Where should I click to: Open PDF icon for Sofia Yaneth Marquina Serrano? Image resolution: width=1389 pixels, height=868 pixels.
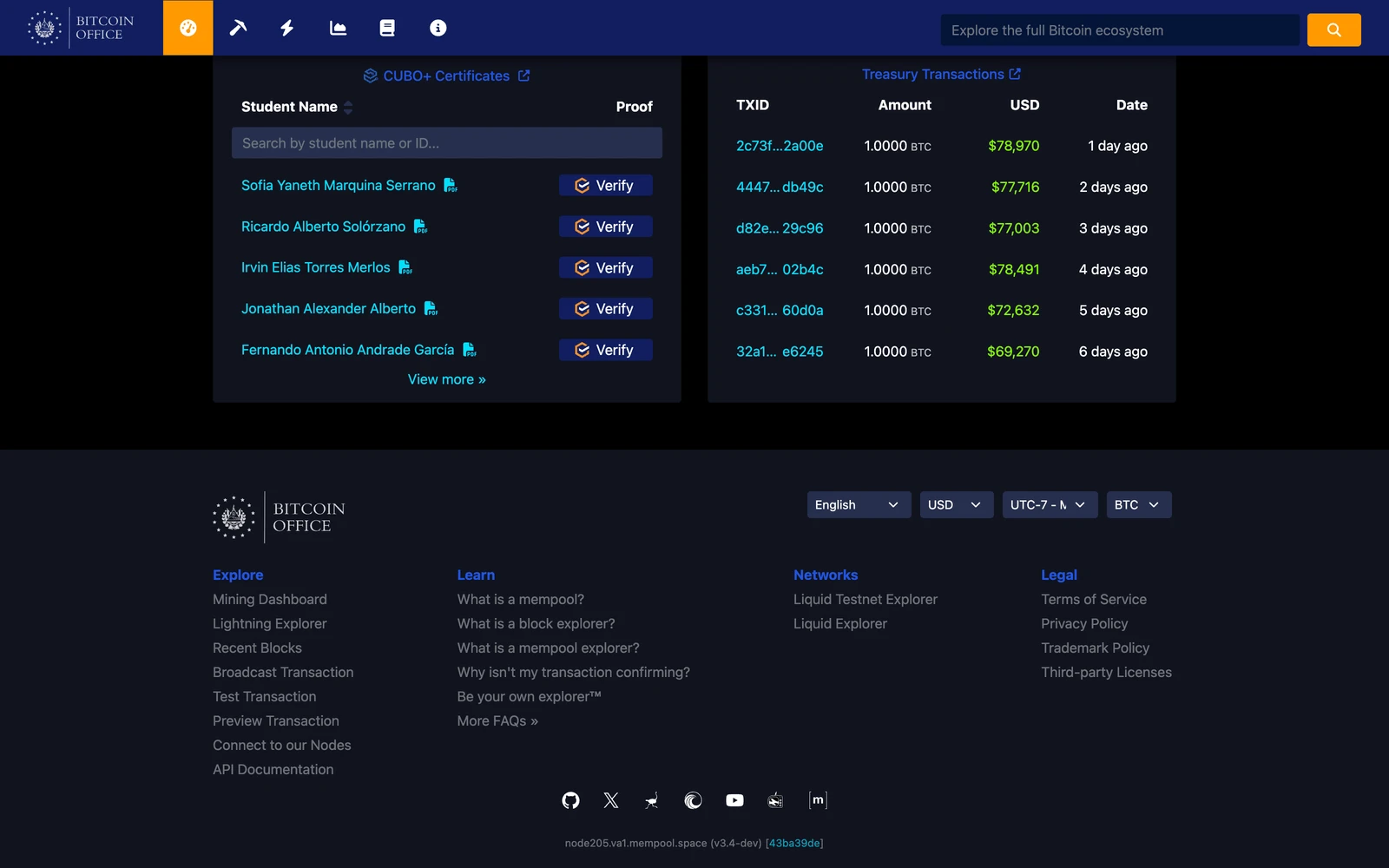pos(451,185)
